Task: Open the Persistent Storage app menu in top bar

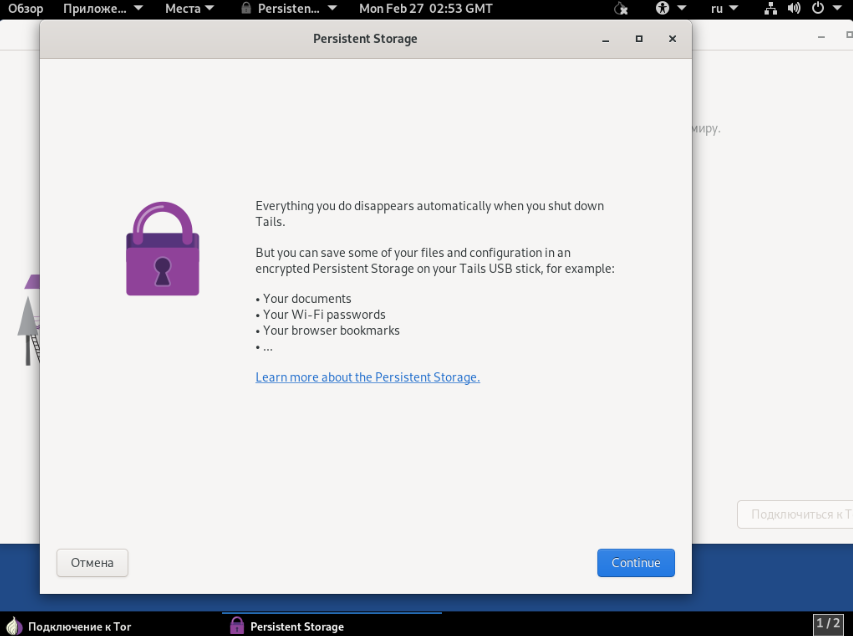Action: coord(288,9)
